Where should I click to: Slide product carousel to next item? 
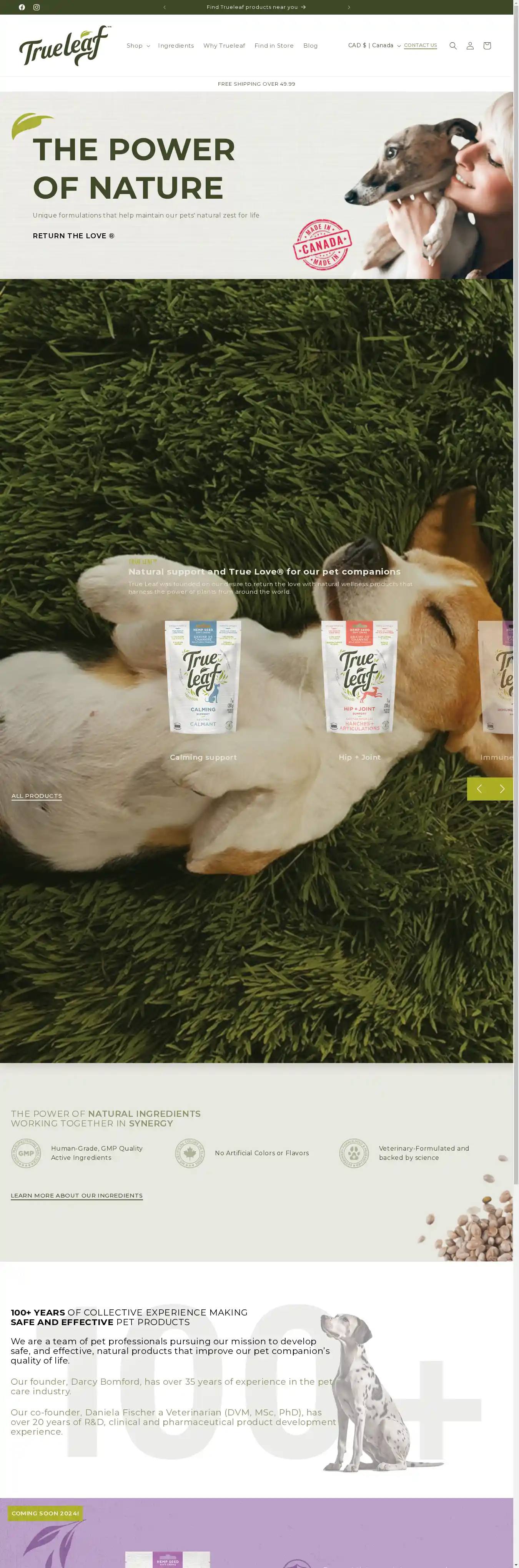[x=501, y=789]
